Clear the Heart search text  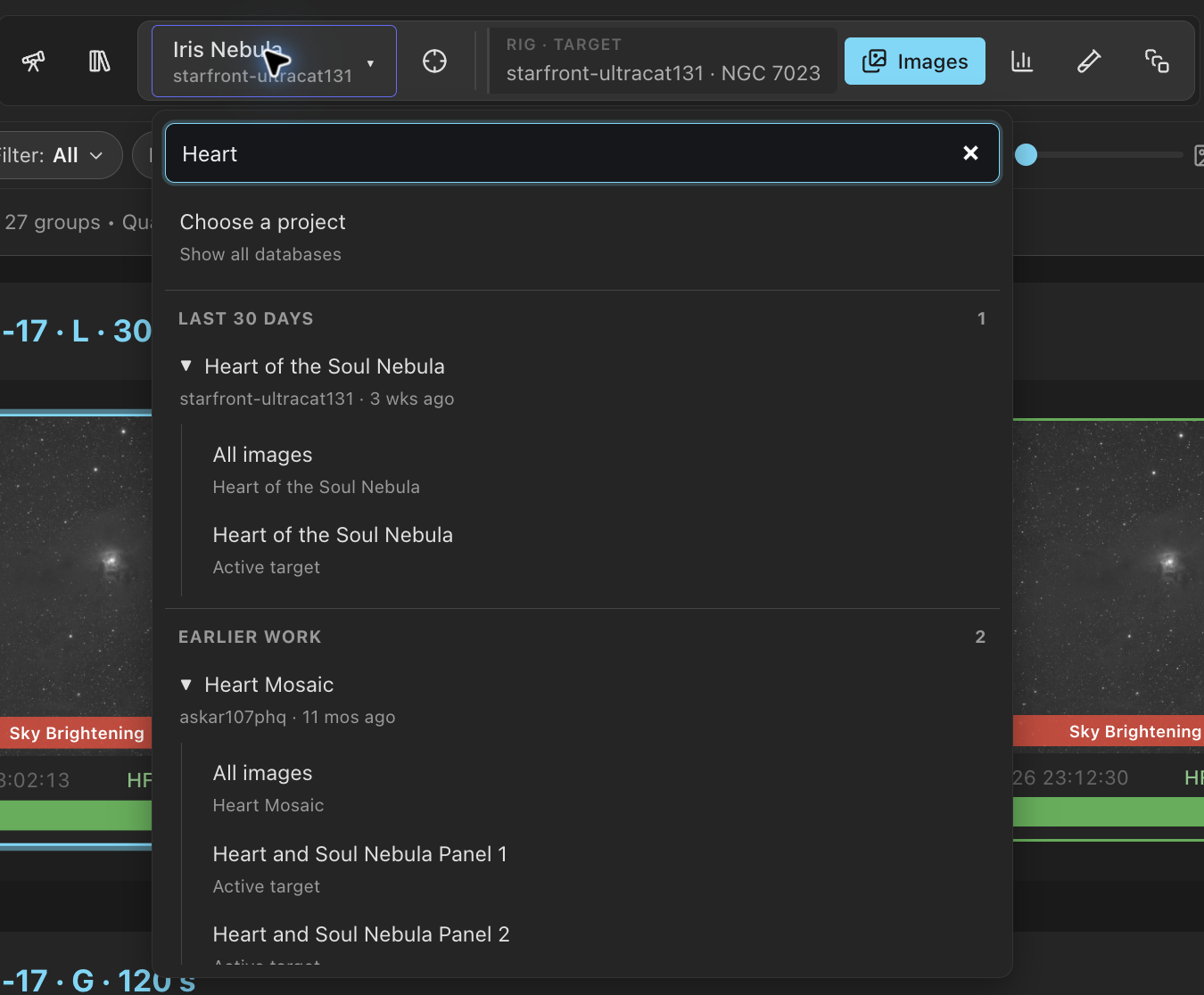click(970, 153)
